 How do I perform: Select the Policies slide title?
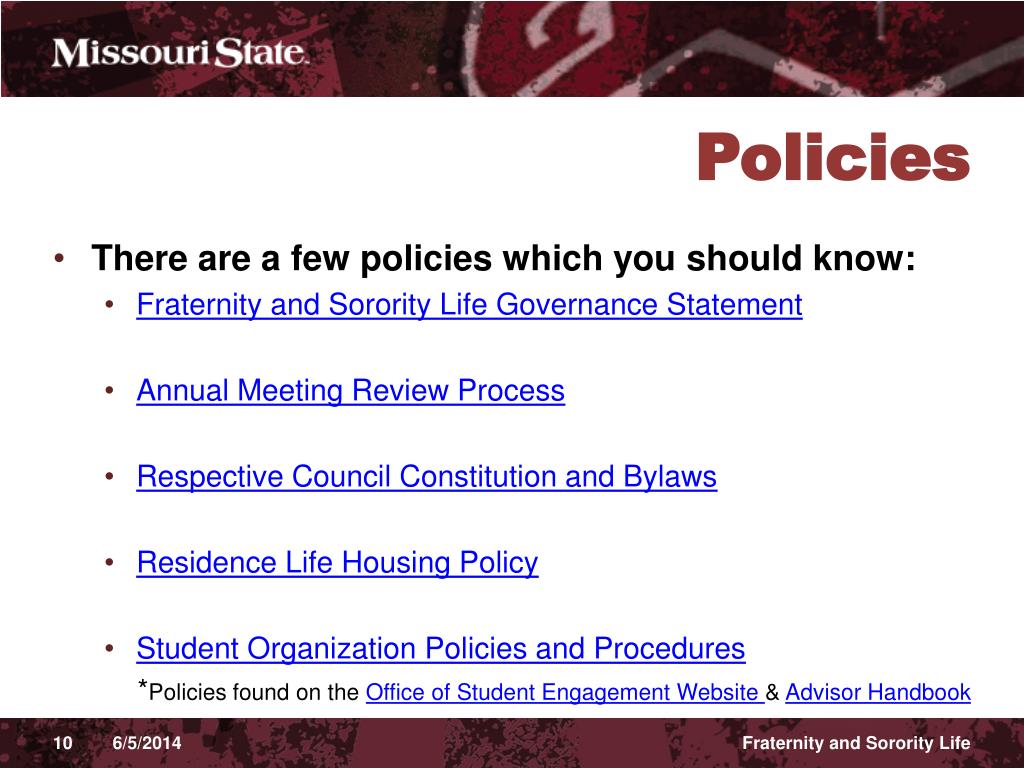point(834,157)
